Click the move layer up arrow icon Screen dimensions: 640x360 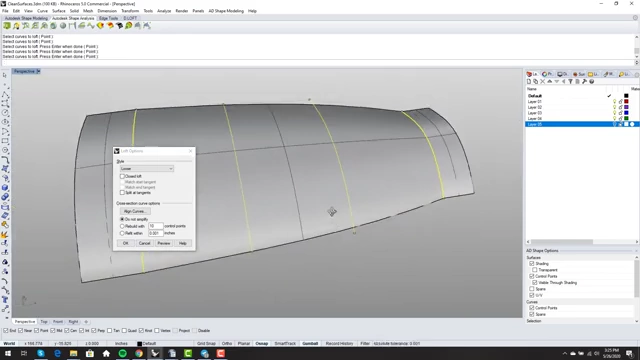(549, 82)
